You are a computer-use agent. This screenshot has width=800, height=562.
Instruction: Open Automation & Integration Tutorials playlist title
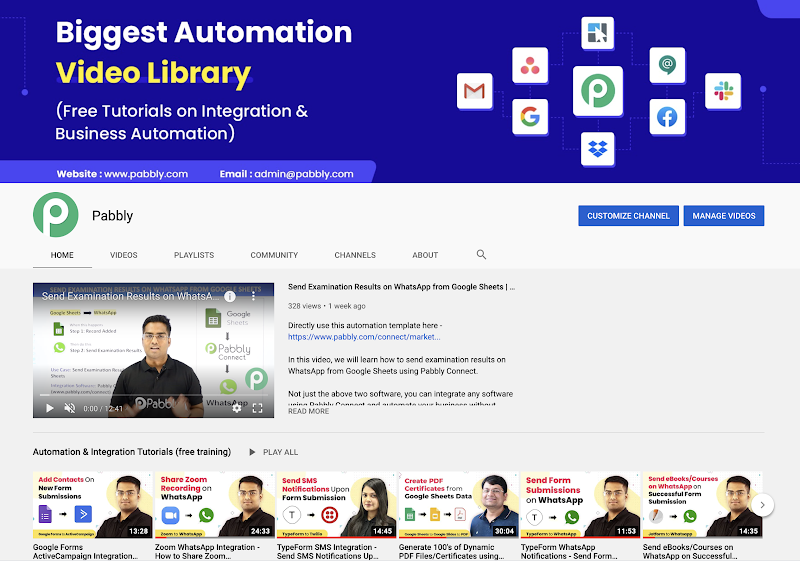(x=132, y=452)
